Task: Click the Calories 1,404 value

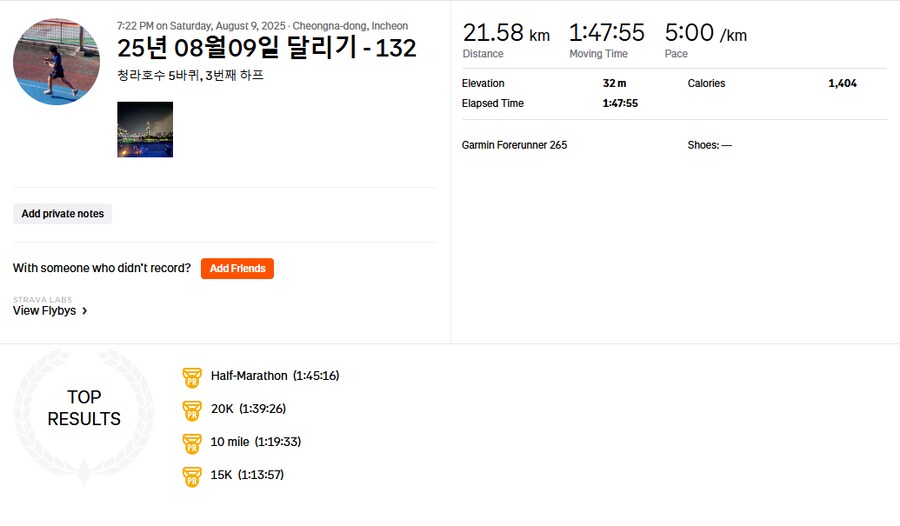Action: 842,83
